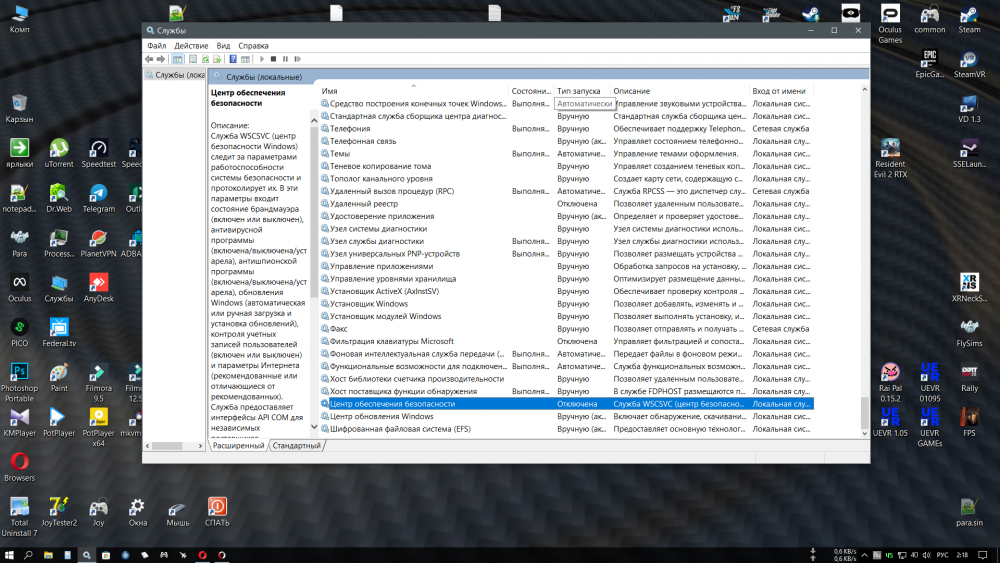Screen dimensions: 1000x563
Task: Open the Действие menu
Action: 191,45
